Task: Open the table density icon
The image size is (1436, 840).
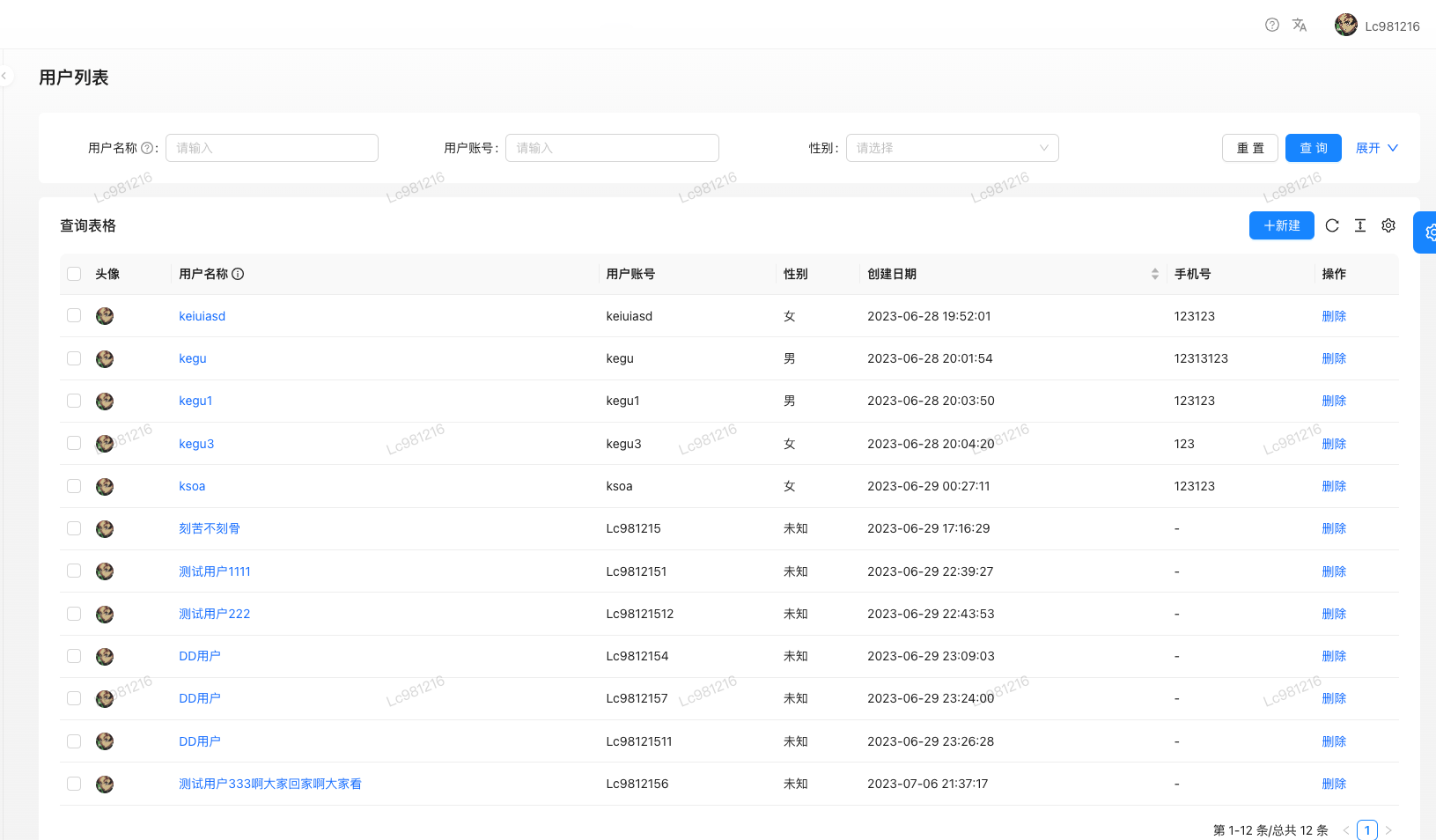Action: [1360, 225]
